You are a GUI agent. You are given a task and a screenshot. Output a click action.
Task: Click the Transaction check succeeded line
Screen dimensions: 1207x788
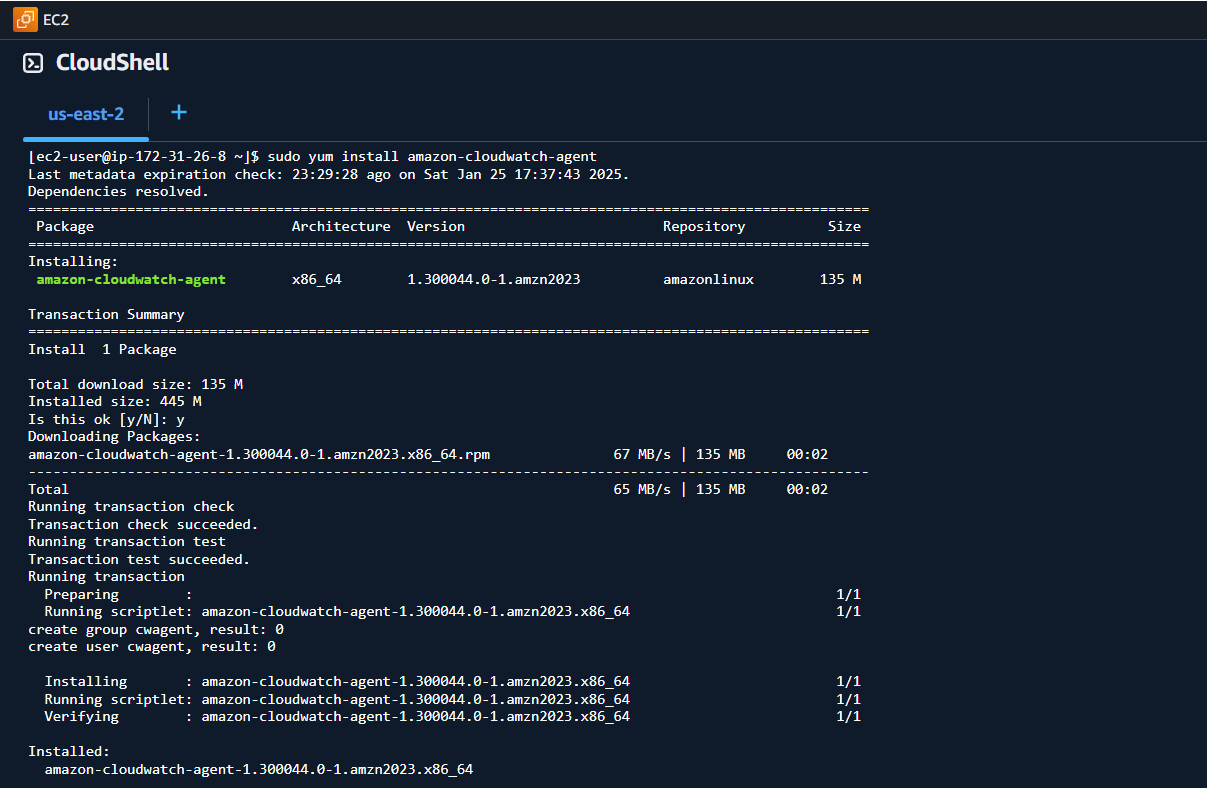coord(143,524)
